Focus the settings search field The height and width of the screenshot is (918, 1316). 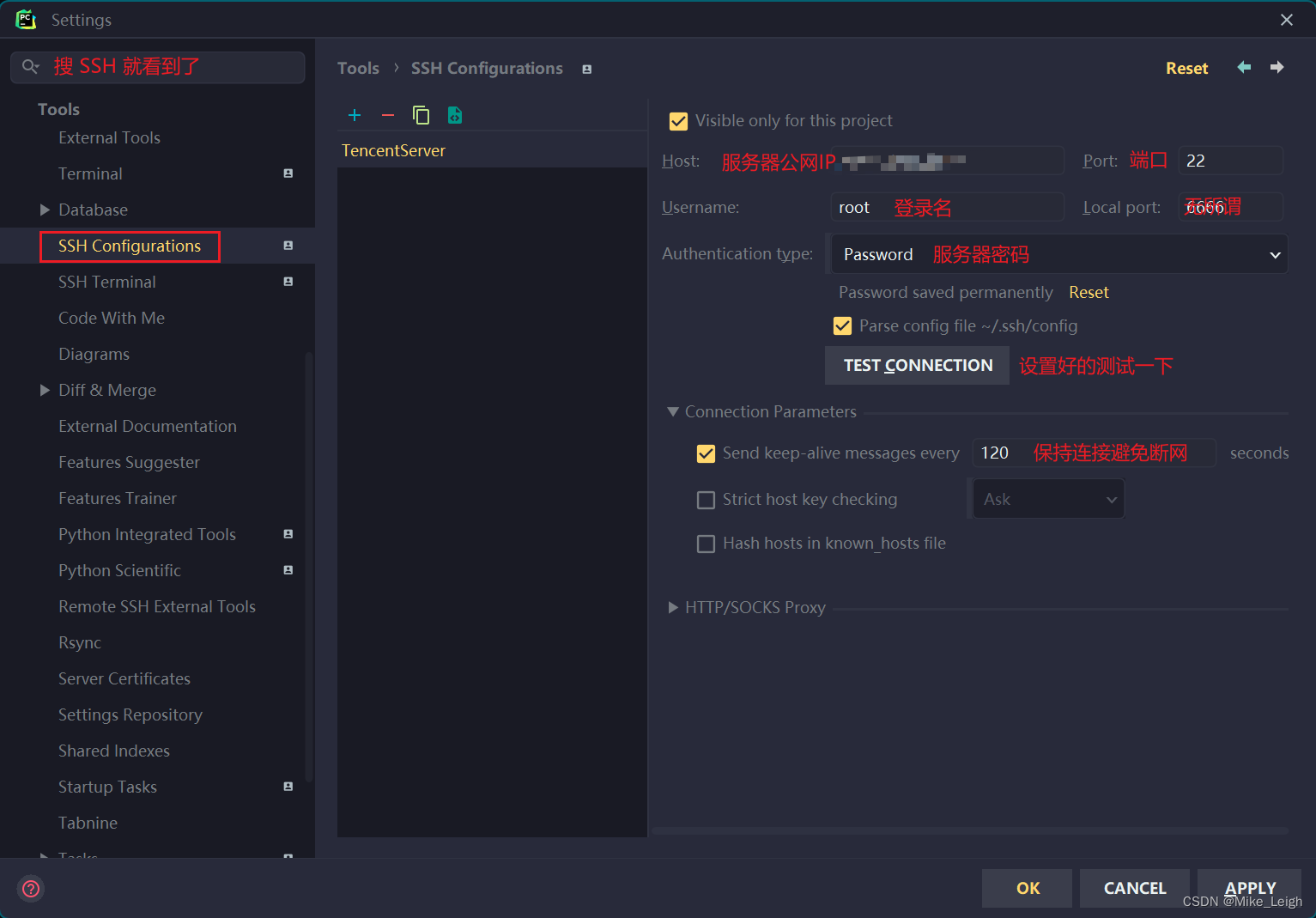point(158,67)
